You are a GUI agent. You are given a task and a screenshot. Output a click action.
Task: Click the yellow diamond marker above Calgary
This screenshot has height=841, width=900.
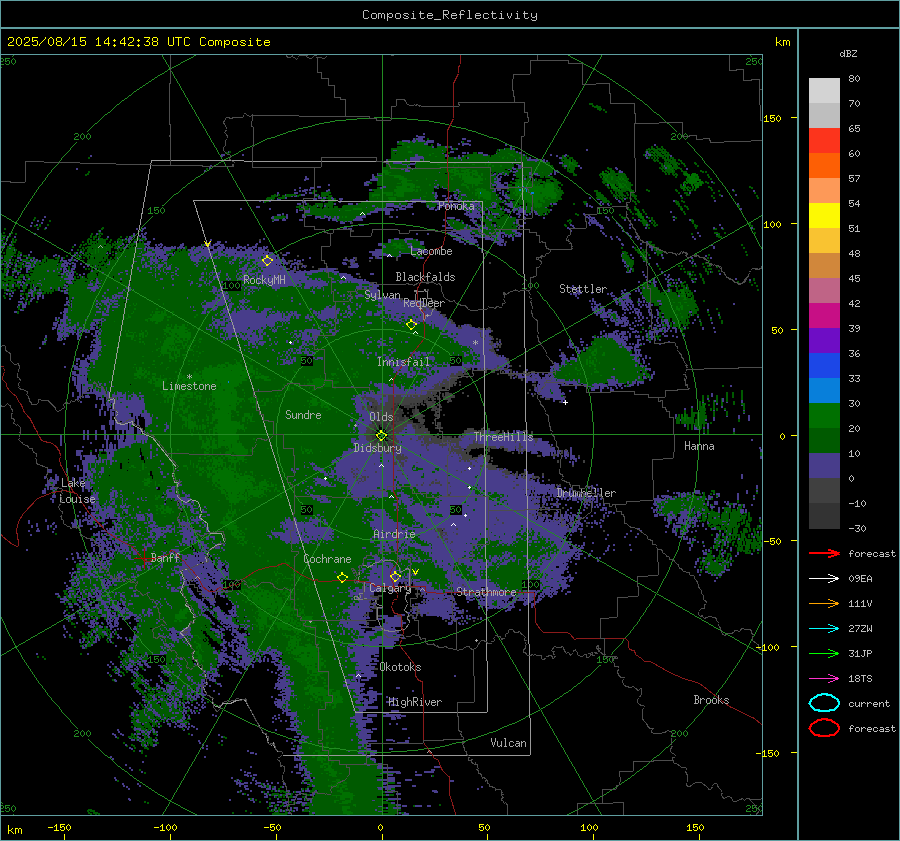395,576
